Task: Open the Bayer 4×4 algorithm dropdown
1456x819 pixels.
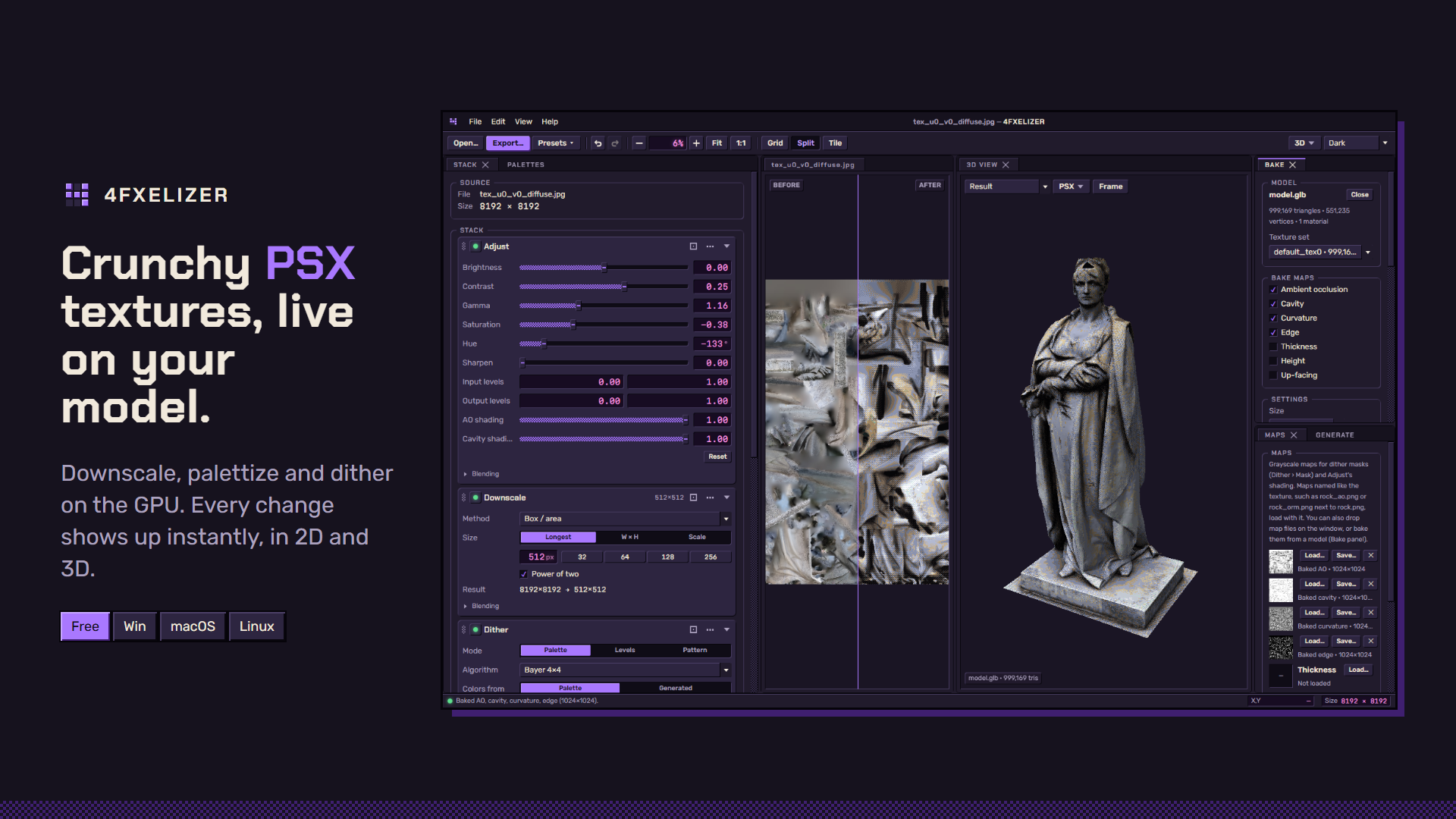Action: pos(625,670)
